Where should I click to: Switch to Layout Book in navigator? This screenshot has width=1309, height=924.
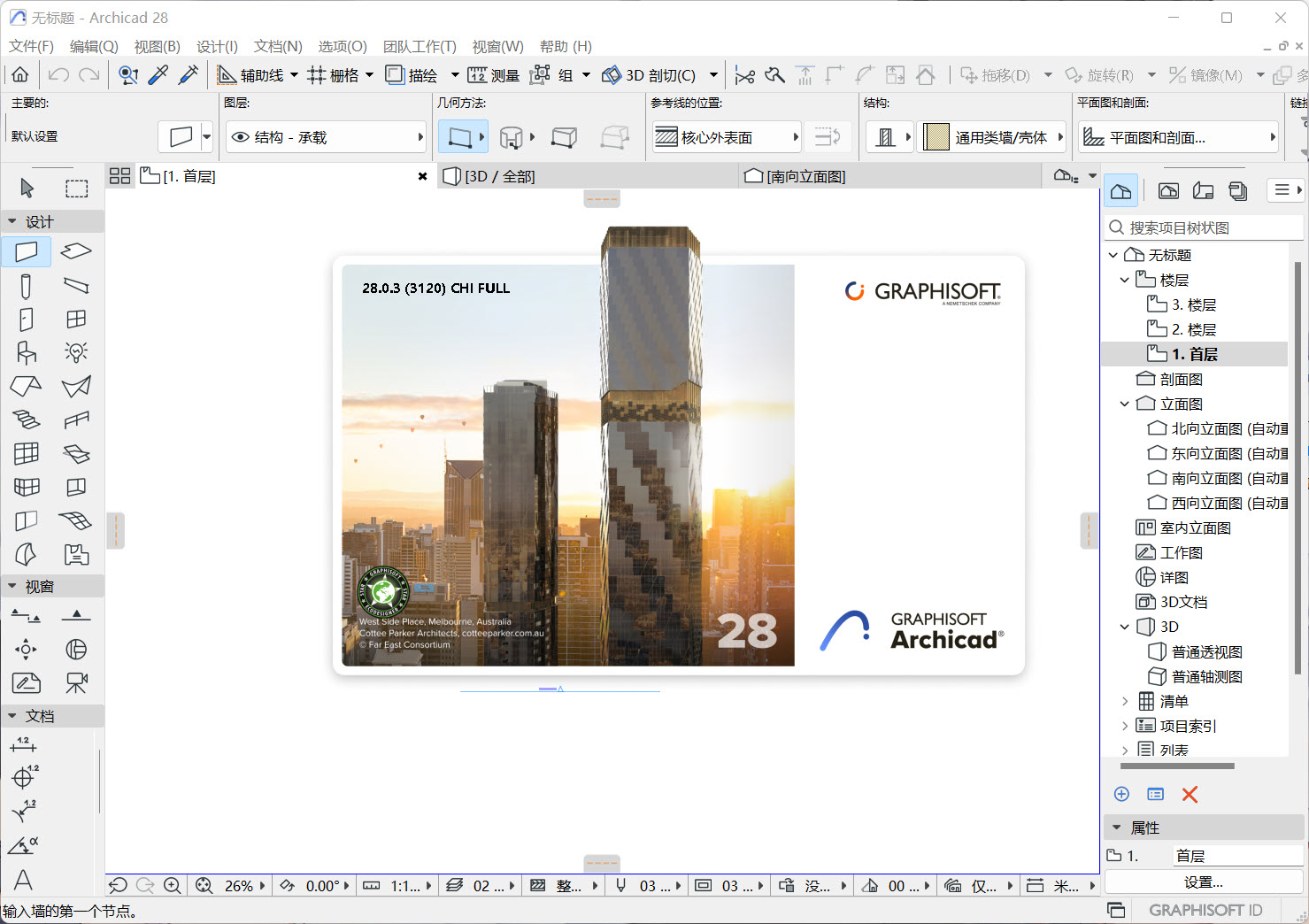pyautogui.click(x=1203, y=190)
